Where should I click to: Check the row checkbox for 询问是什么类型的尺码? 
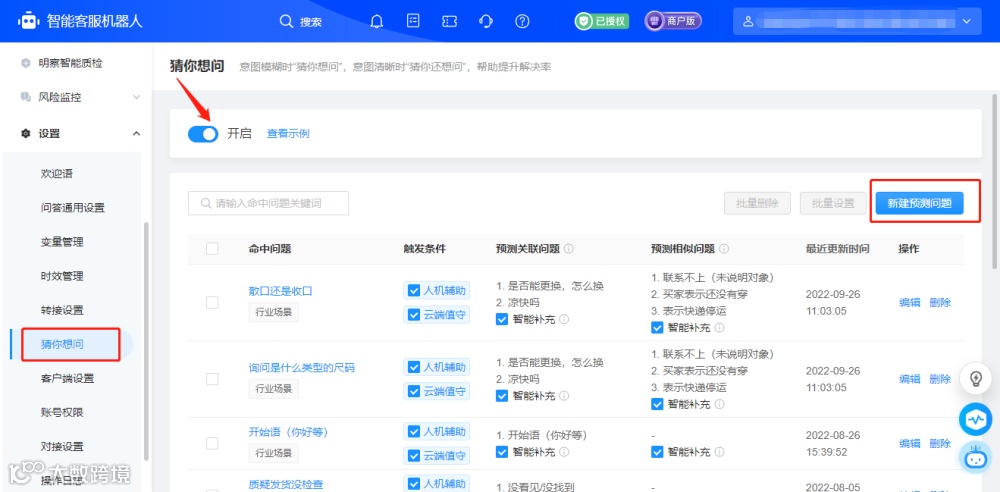click(x=212, y=379)
